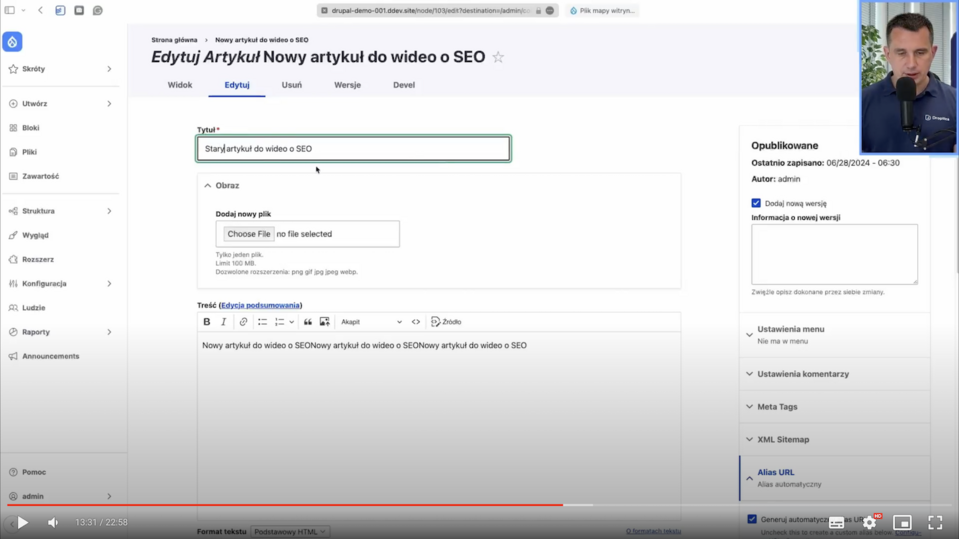This screenshot has width=959, height=539.
Task: Seek on the red video progress bar
Action: coord(285,505)
